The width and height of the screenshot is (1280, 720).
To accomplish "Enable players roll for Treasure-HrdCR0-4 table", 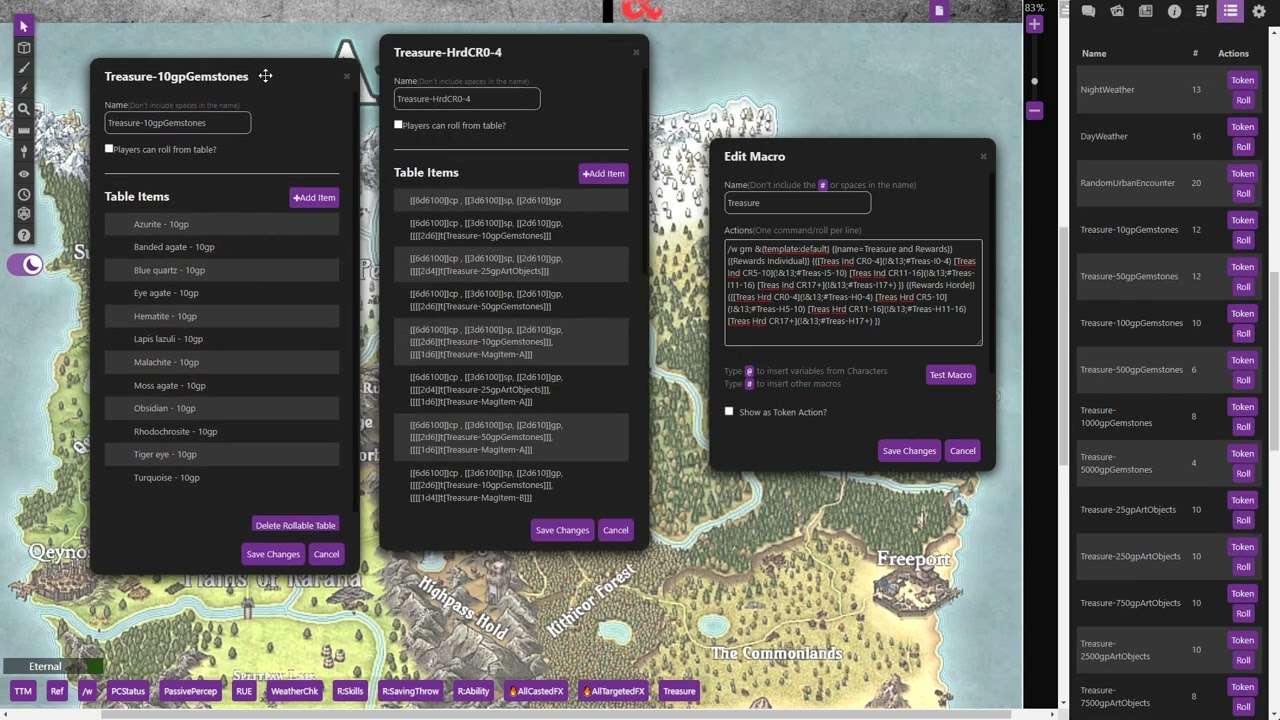I will click(398, 125).
